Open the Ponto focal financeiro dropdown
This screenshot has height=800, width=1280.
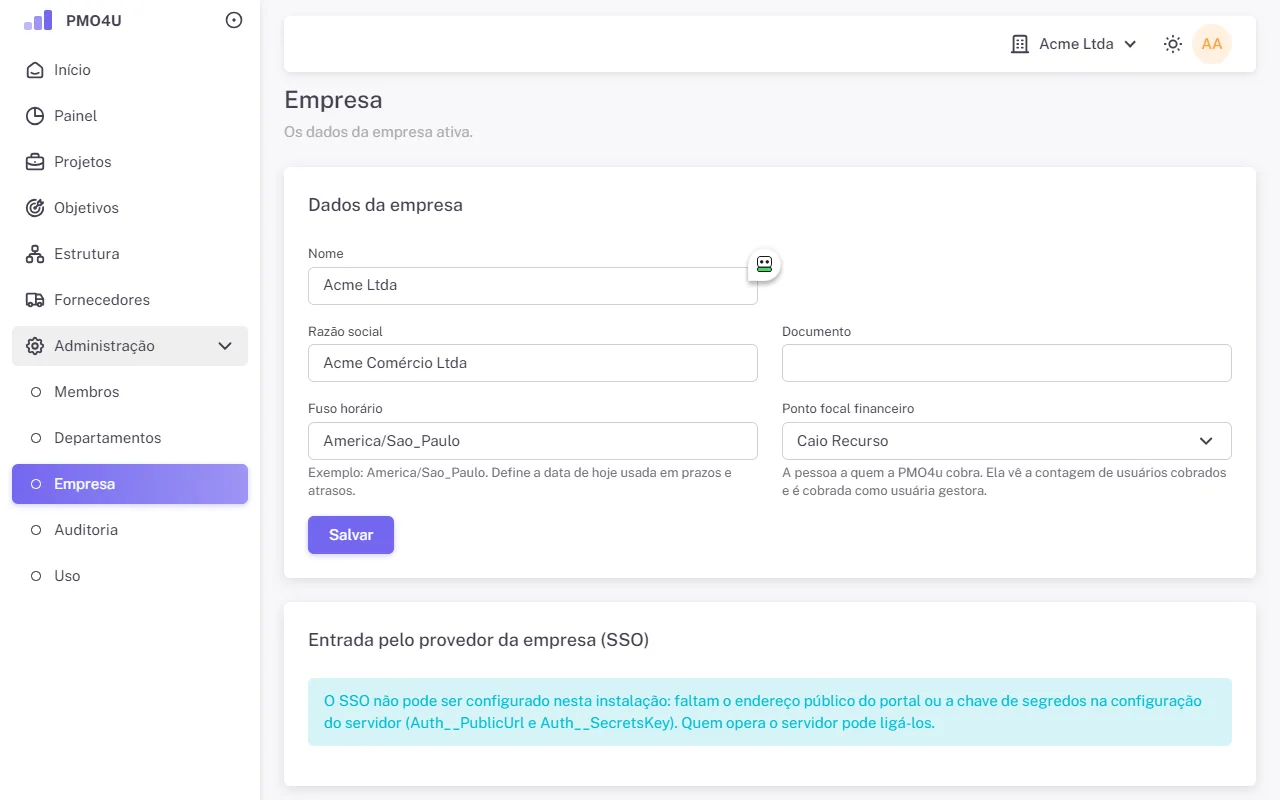[1007, 441]
